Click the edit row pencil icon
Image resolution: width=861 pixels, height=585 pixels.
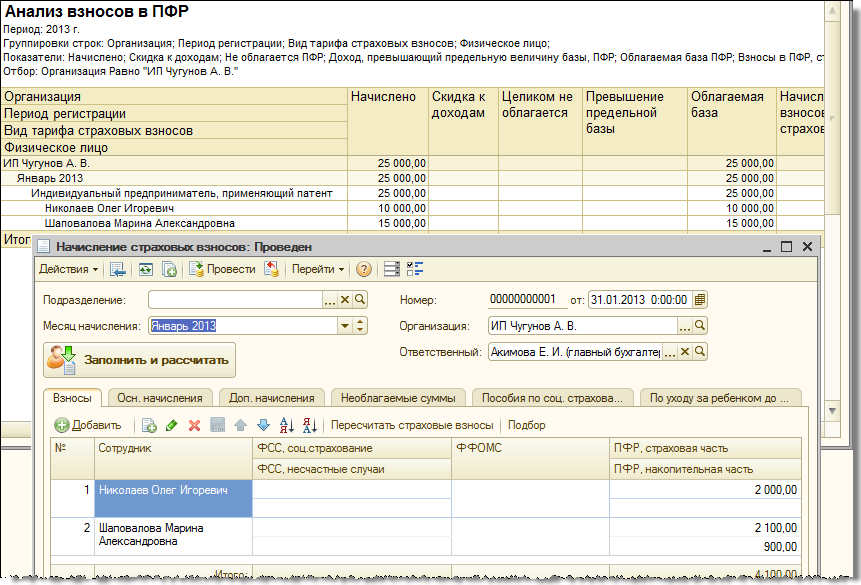[171, 425]
